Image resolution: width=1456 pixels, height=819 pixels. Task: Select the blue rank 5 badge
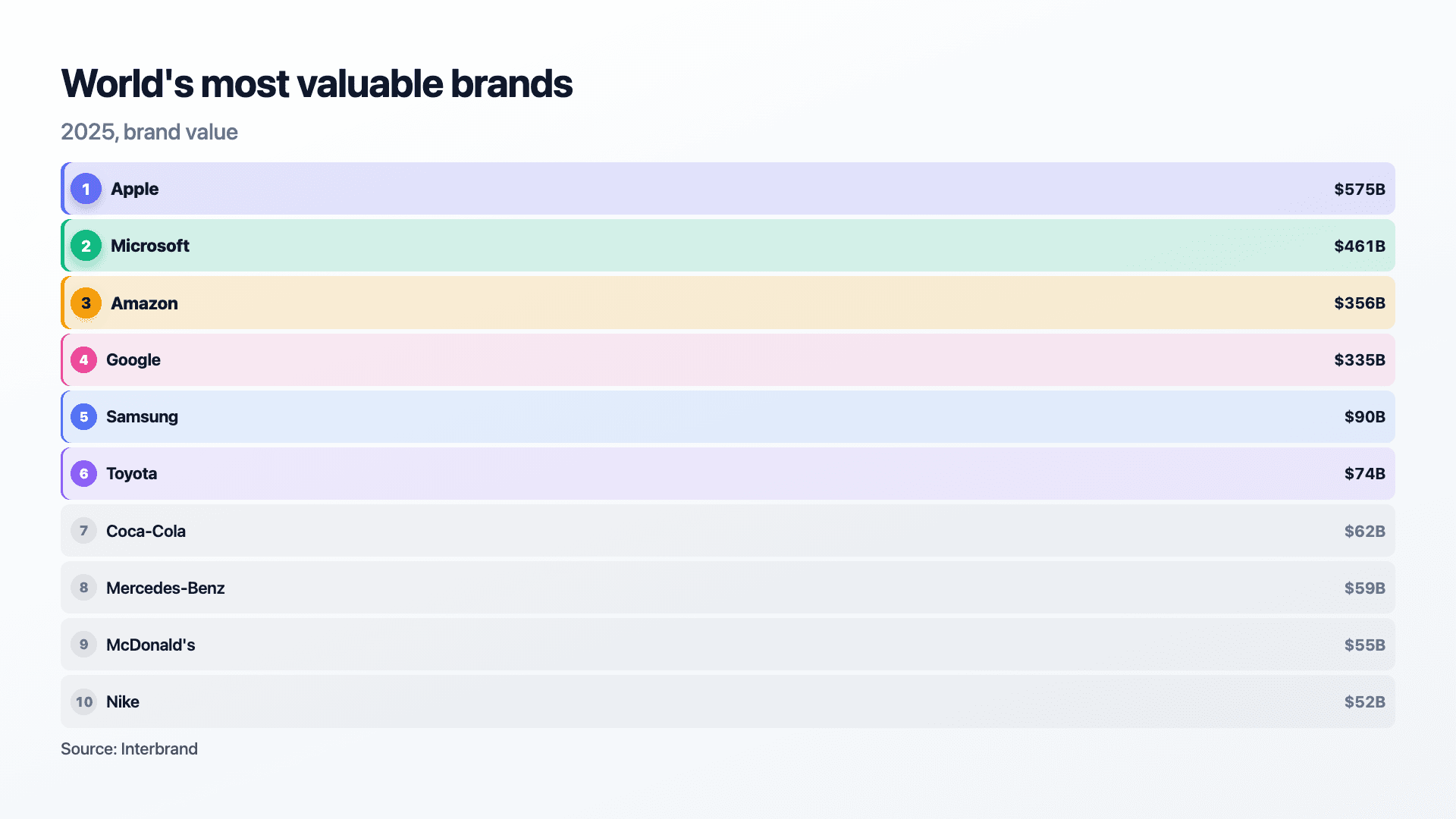coord(83,417)
